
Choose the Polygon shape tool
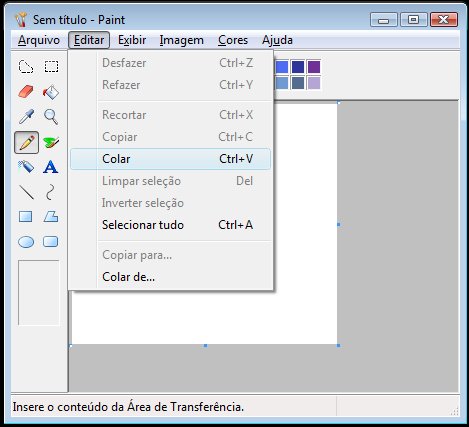point(51,217)
